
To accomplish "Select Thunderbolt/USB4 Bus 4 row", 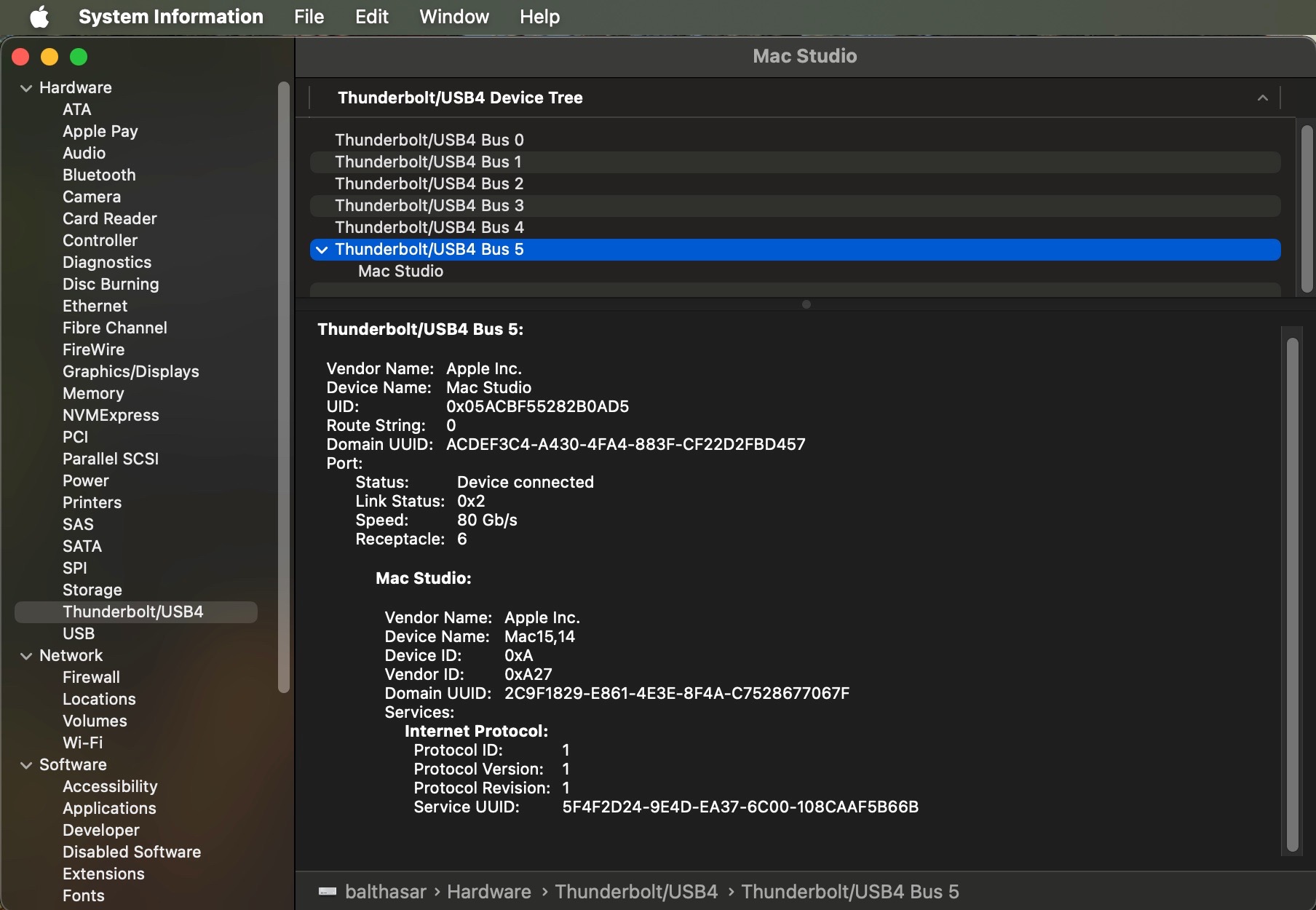I will click(x=795, y=227).
